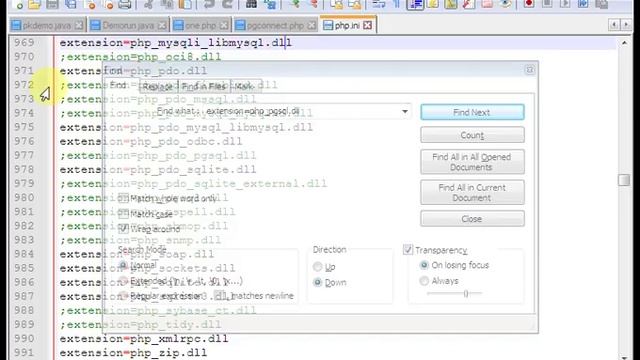The height and width of the screenshot is (360, 640).
Task: Click line 991 extension=php_zip.dll
Action: [x=133, y=353]
